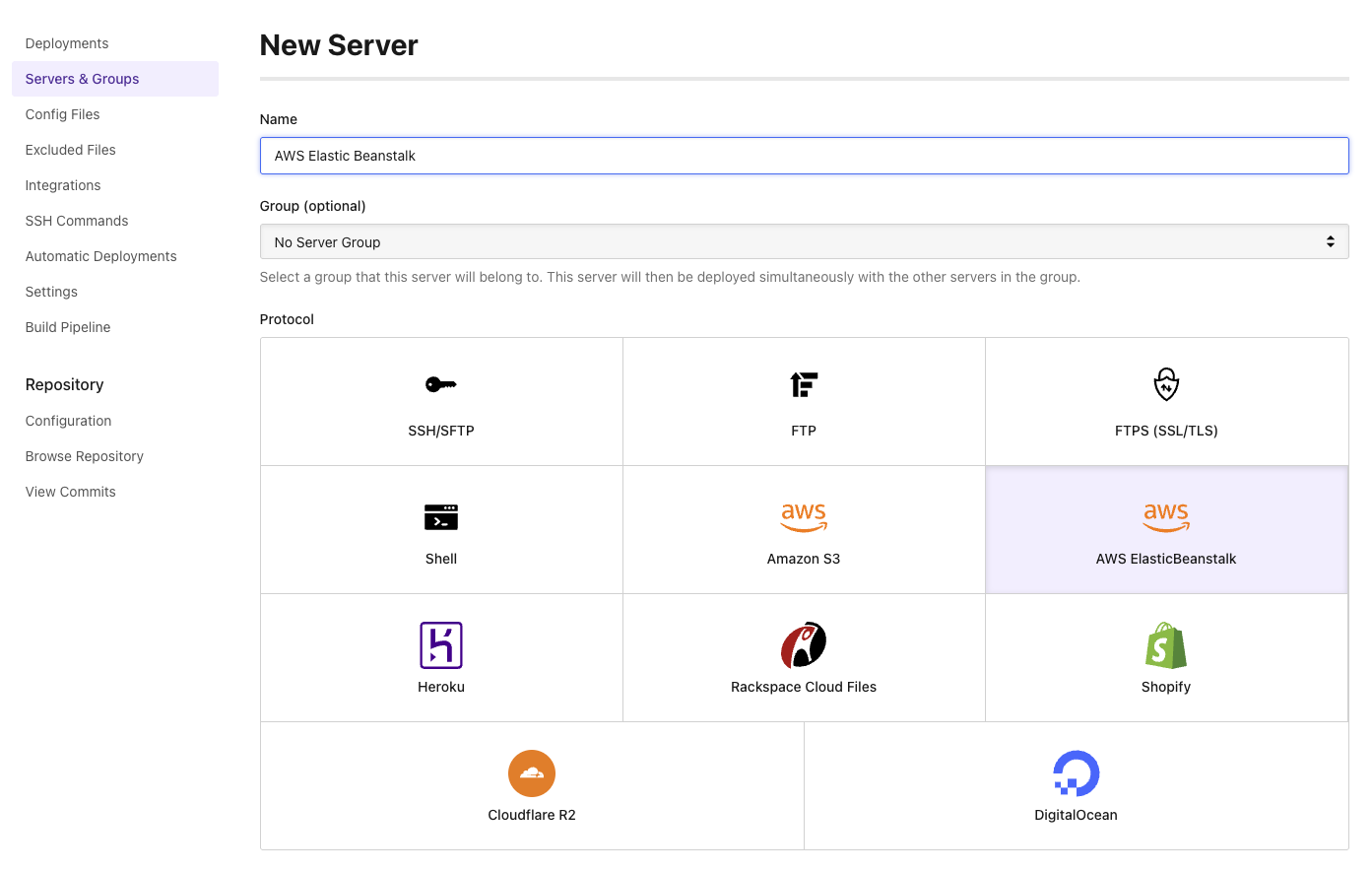Click Browse Repository link
This screenshot has height=872, width=1372.
[85, 456]
